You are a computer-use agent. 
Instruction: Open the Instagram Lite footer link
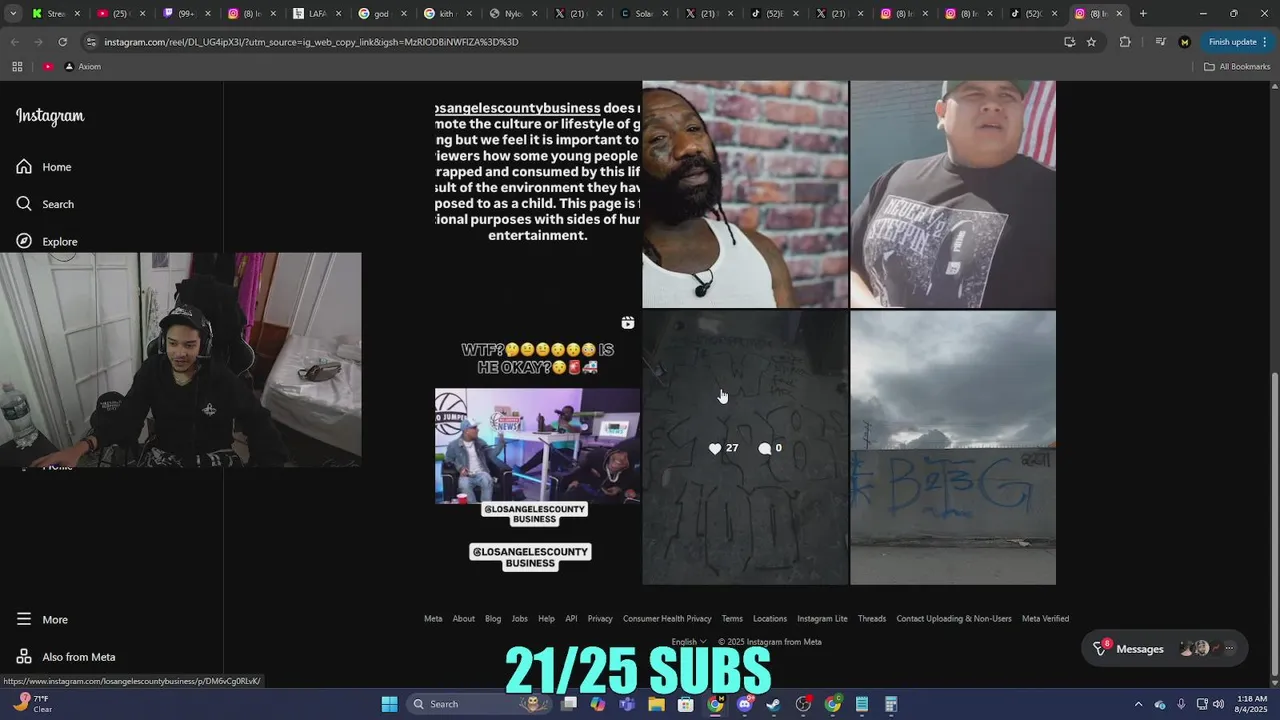tap(822, 619)
